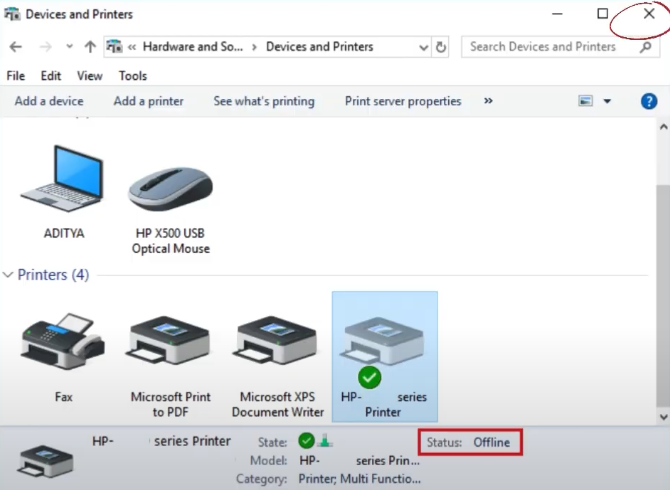Click the address bar double chevron
This screenshot has height=490, width=670.
tap(132, 47)
